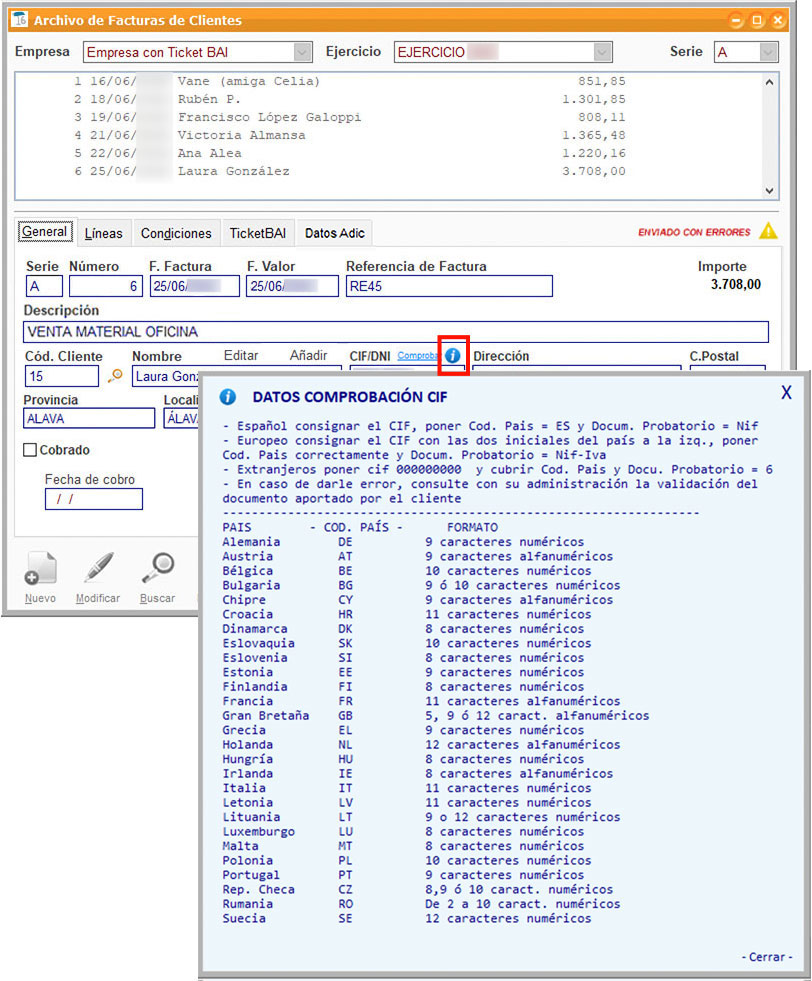Click the Referencia de Factura field
This screenshot has width=812, height=981.
click(449, 286)
